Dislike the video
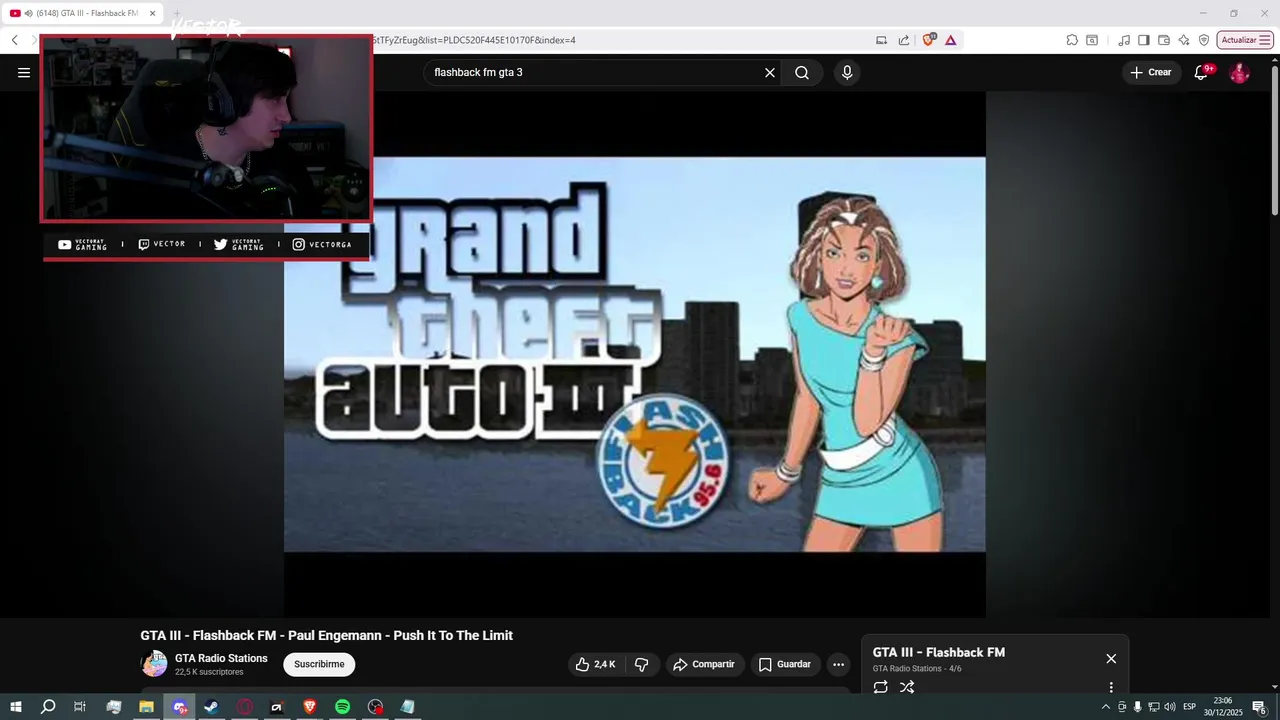 pyautogui.click(x=642, y=664)
